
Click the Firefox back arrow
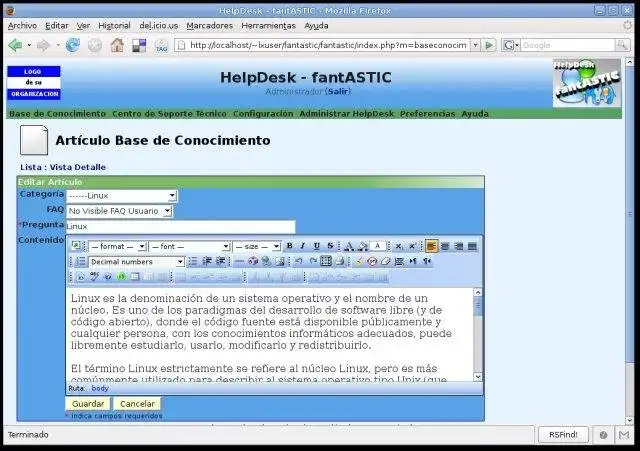tap(16, 45)
